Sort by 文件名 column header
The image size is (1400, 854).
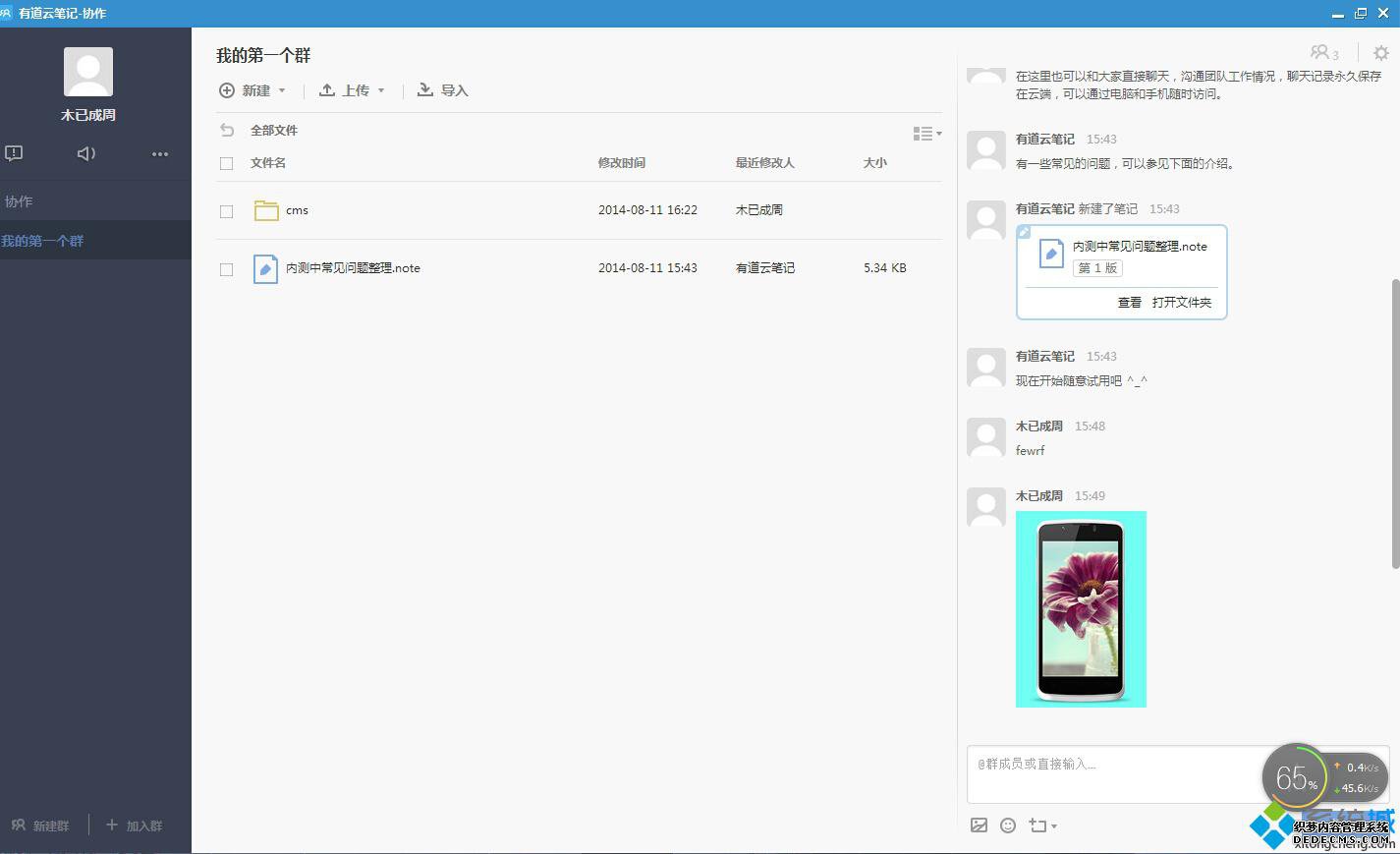click(x=268, y=163)
